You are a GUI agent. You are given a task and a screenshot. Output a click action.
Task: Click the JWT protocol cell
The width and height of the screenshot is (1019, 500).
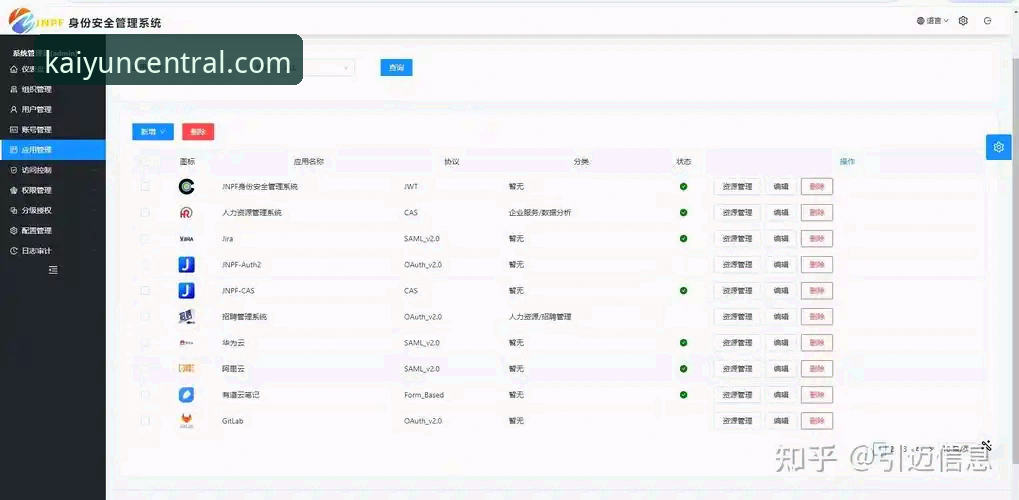pyautogui.click(x=411, y=187)
